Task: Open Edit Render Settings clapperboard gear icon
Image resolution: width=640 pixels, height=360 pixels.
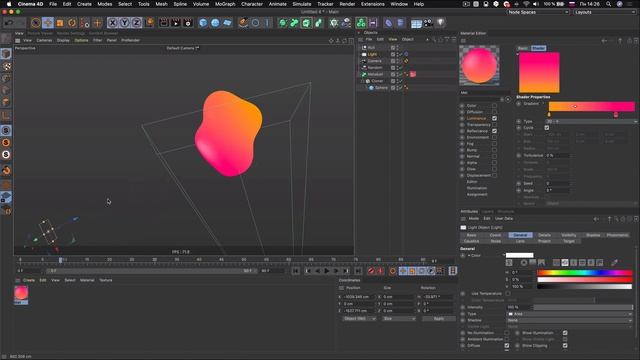Action: point(188,23)
